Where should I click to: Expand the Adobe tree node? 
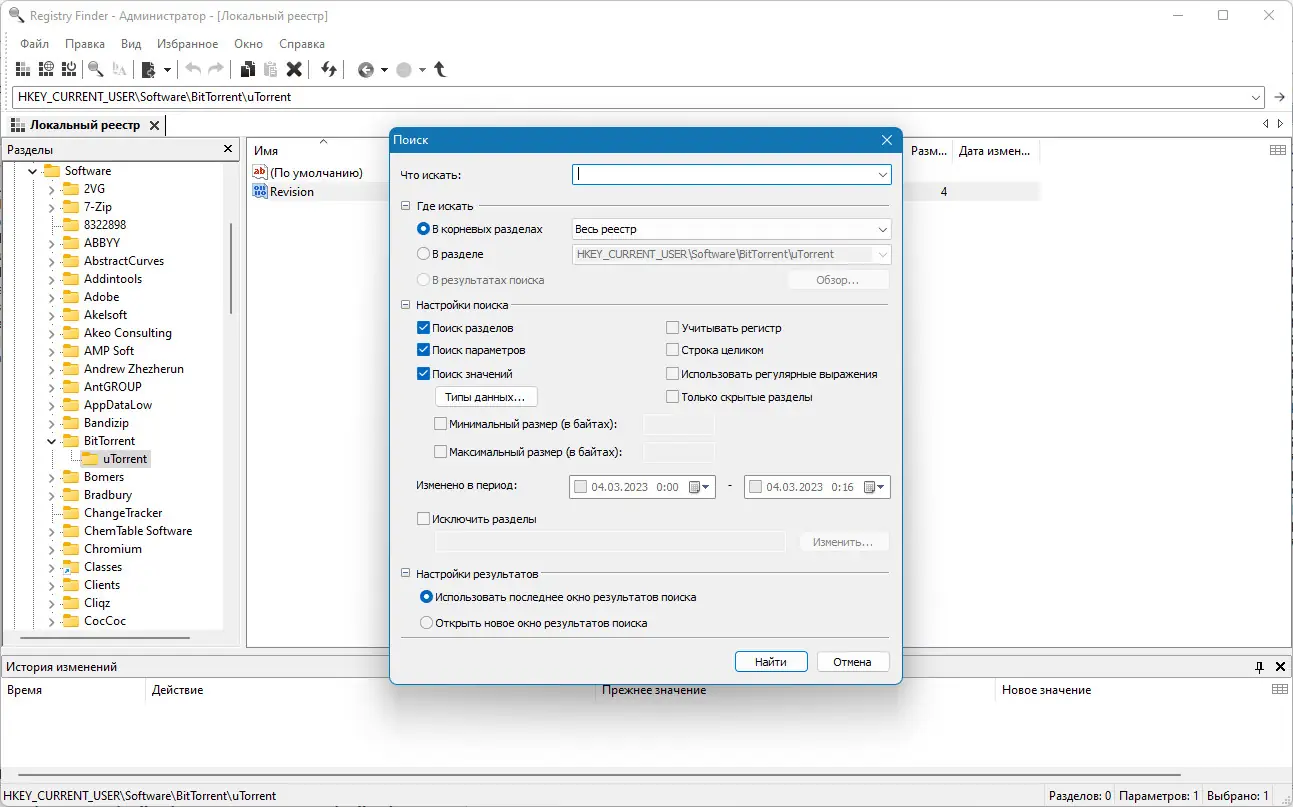coord(51,297)
